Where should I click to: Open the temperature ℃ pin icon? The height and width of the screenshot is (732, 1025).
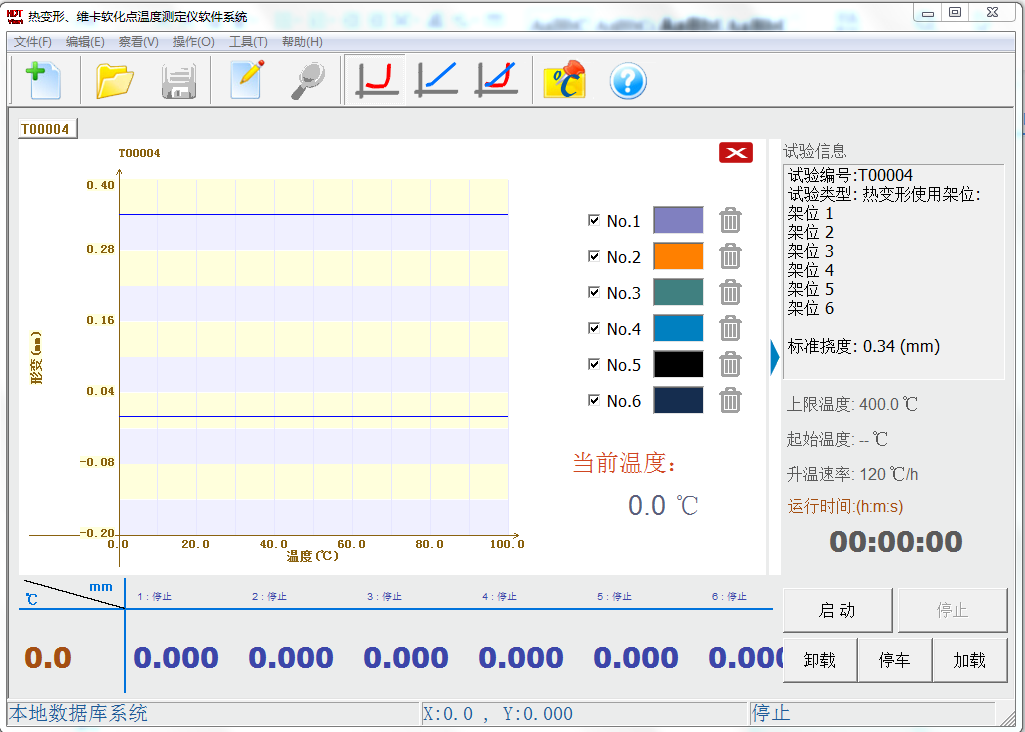click(564, 80)
